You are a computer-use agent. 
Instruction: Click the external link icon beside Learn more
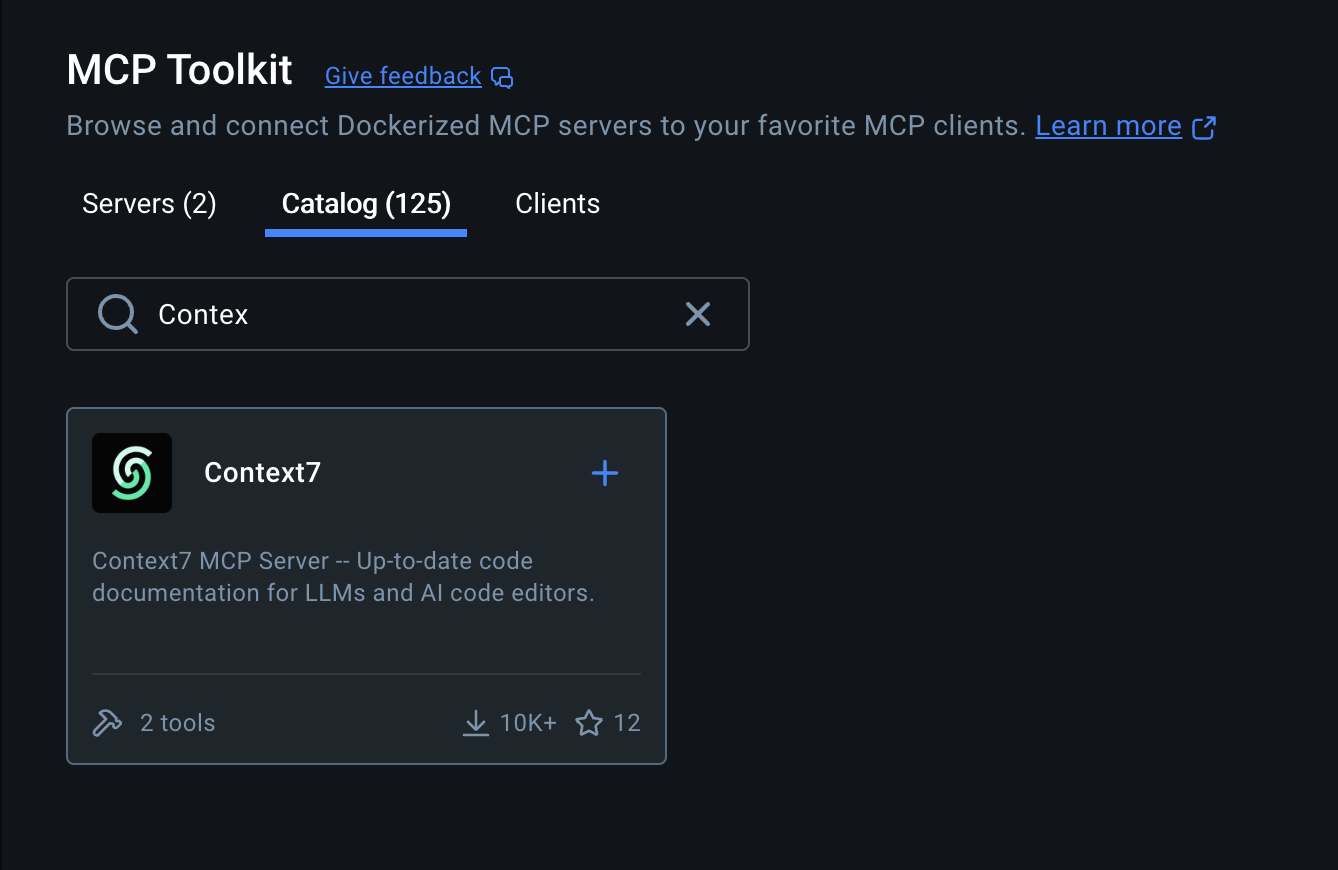[1204, 127]
